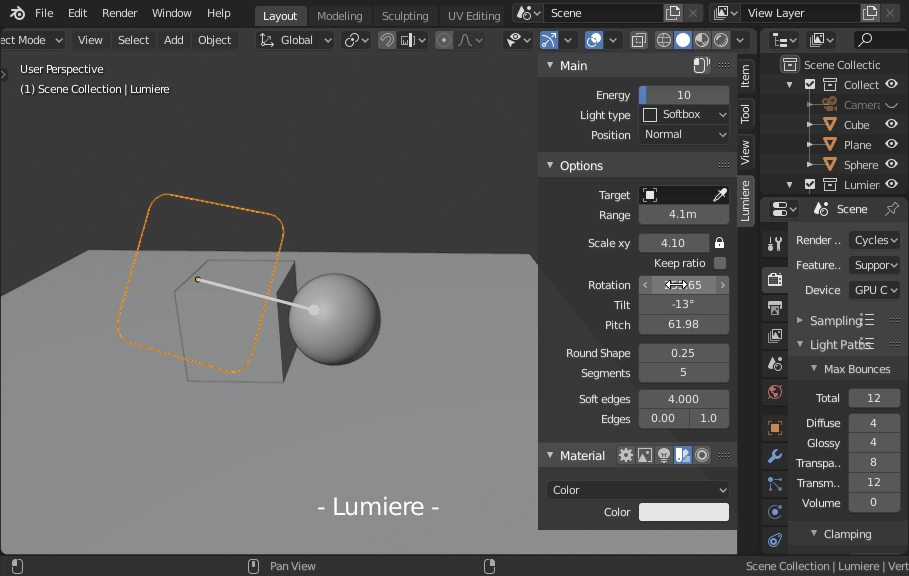Viewport: 909px width, 576px height.
Task: Select the light bulb icon in Material panel
Action: (x=664, y=455)
